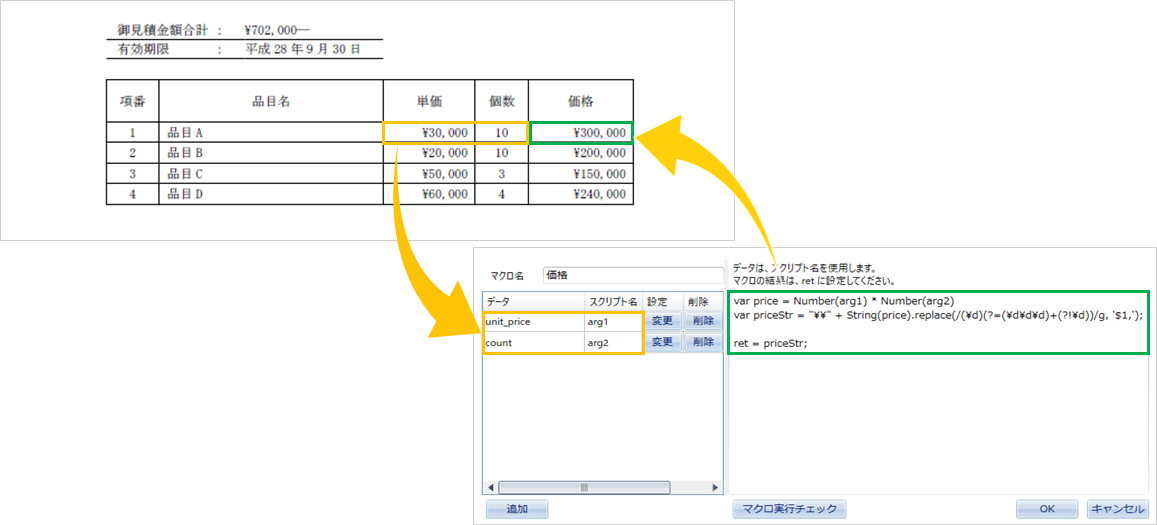The height and width of the screenshot is (525, 1157).
Task: Click the ¥60,000 unit price cell
Action: 429,194
